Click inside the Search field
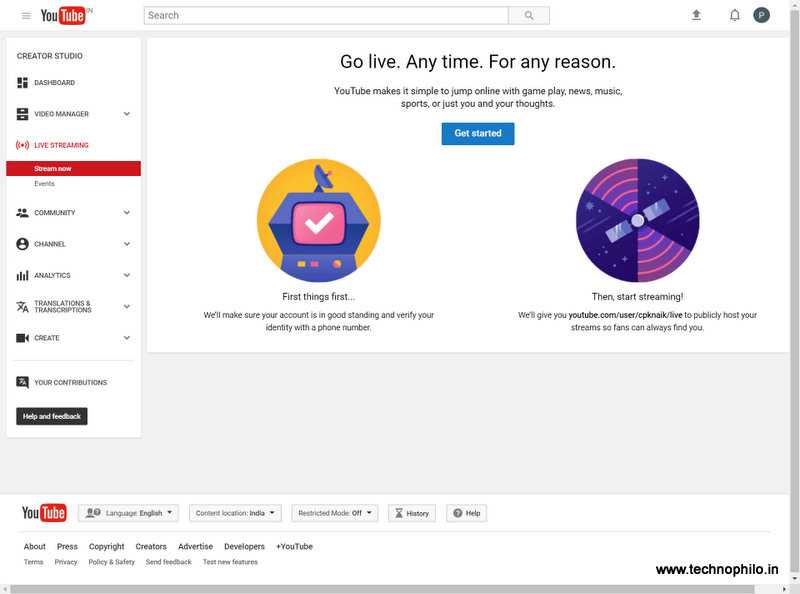800x594 pixels. click(320, 15)
